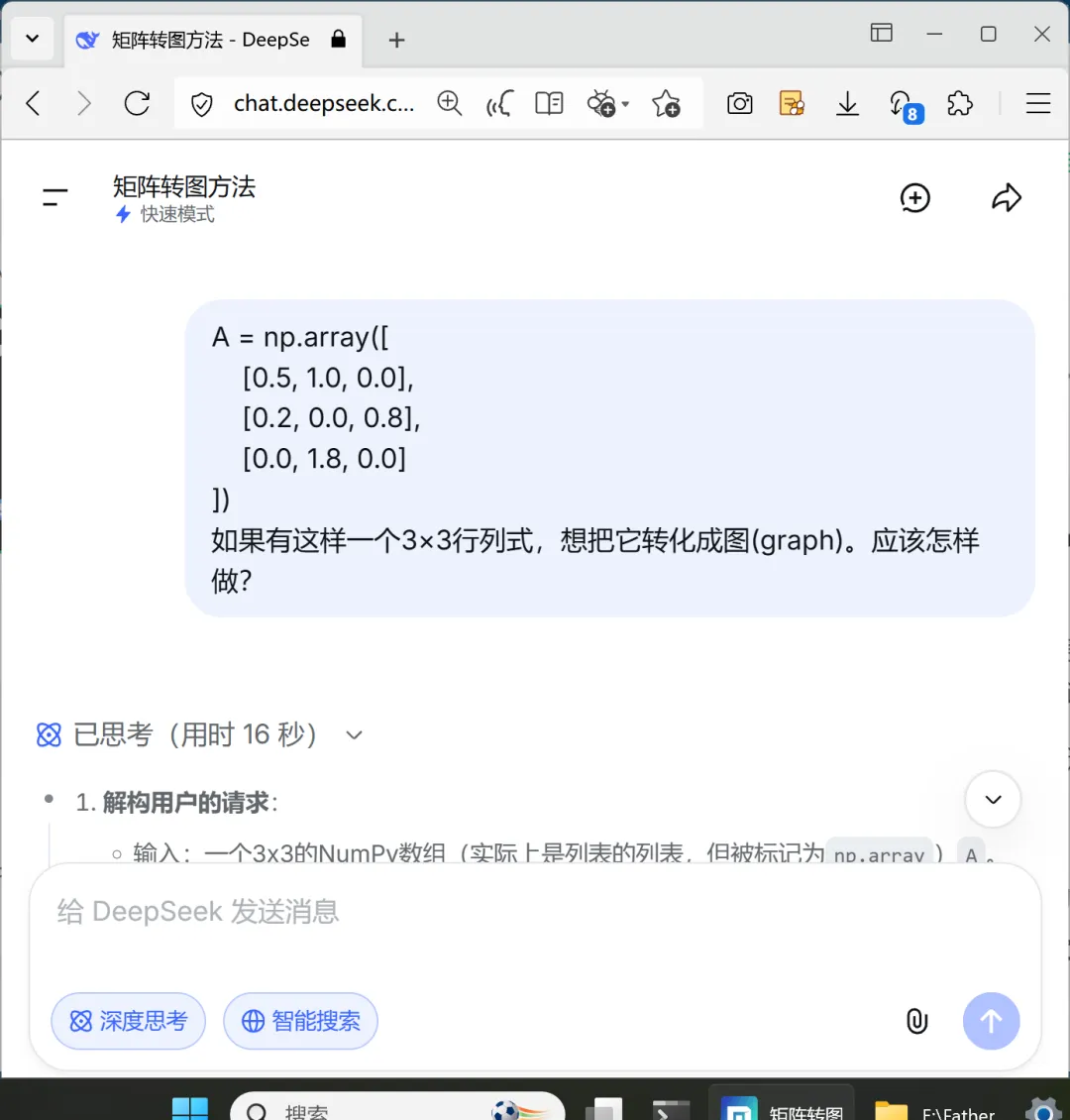The width and height of the screenshot is (1070, 1120).
Task: Open the terminal icon on taskbar
Action: coord(671,1108)
